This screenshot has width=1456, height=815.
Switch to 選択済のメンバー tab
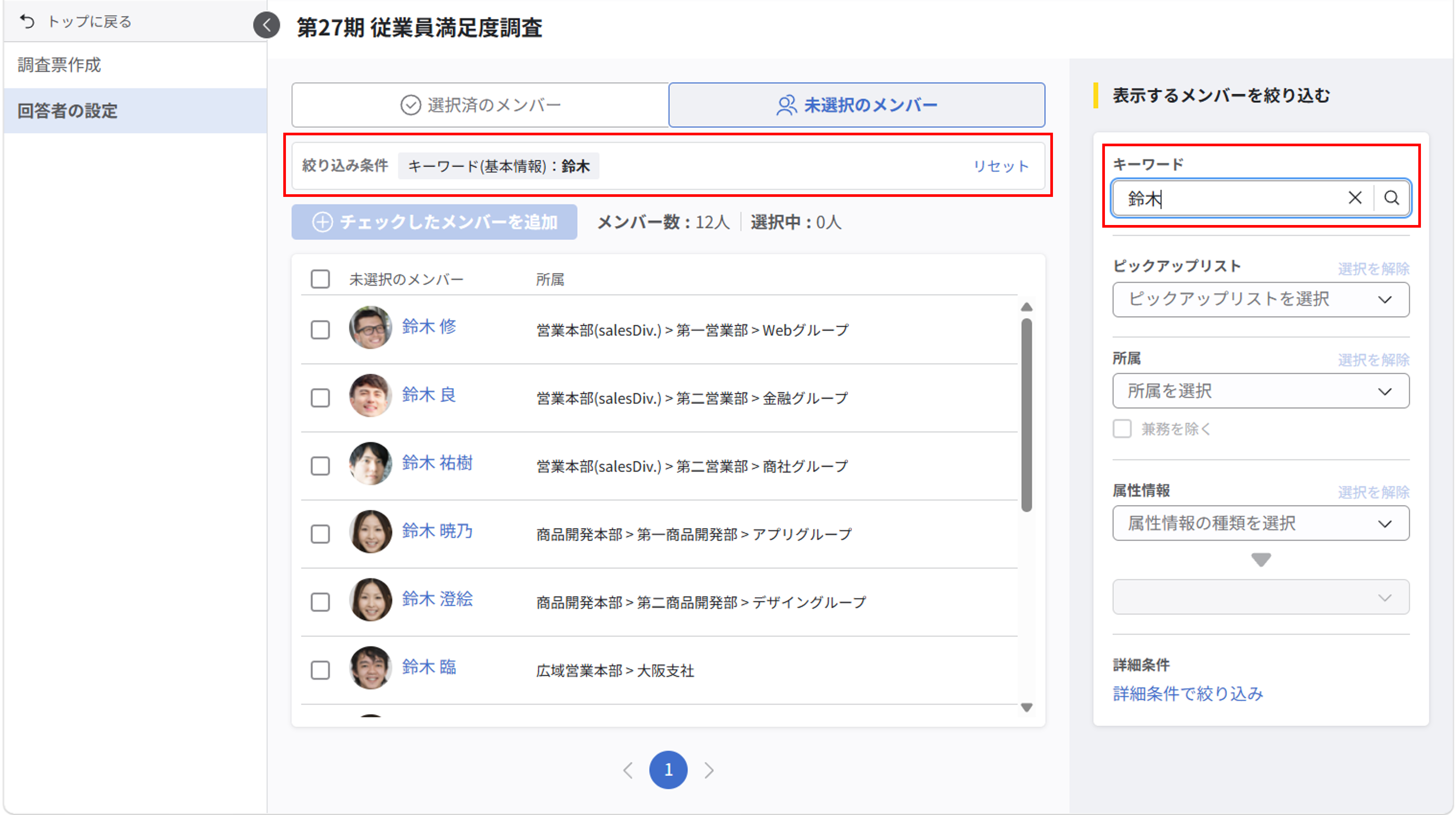pos(480,105)
